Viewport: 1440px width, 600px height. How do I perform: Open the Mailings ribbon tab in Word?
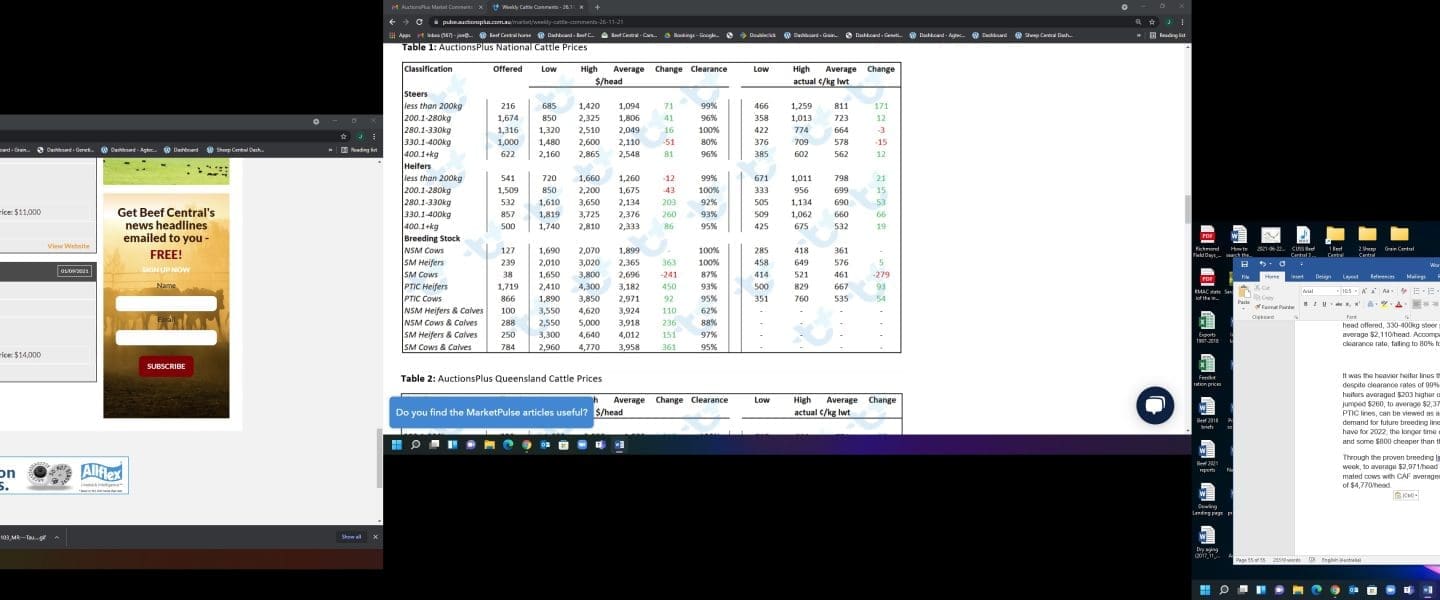click(1416, 276)
